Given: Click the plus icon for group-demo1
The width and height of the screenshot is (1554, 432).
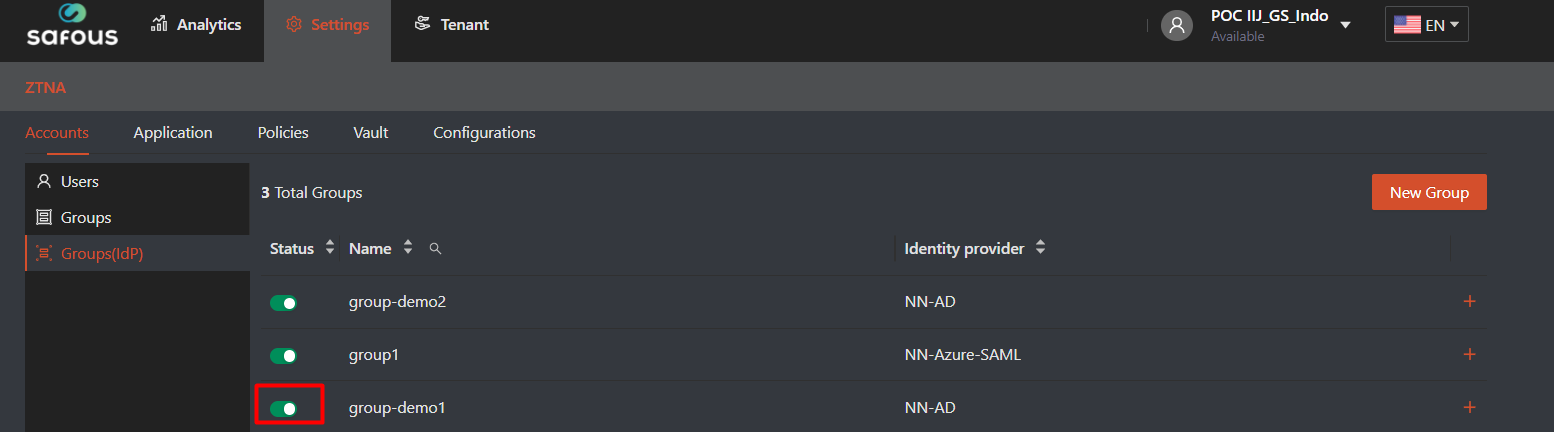Looking at the screenshot, I should coord(1469,407).
